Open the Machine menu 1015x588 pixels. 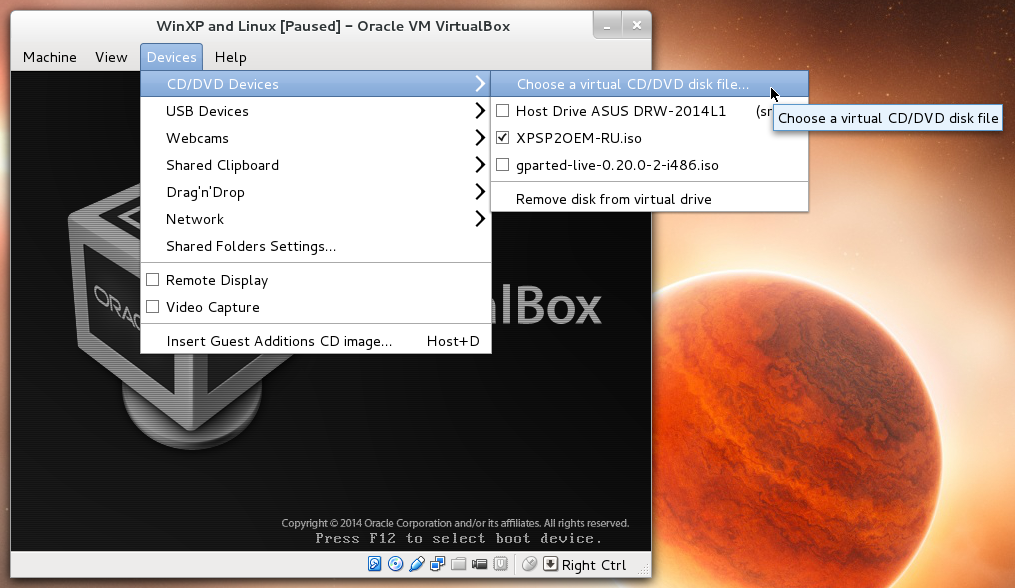(x=49, y=57)
